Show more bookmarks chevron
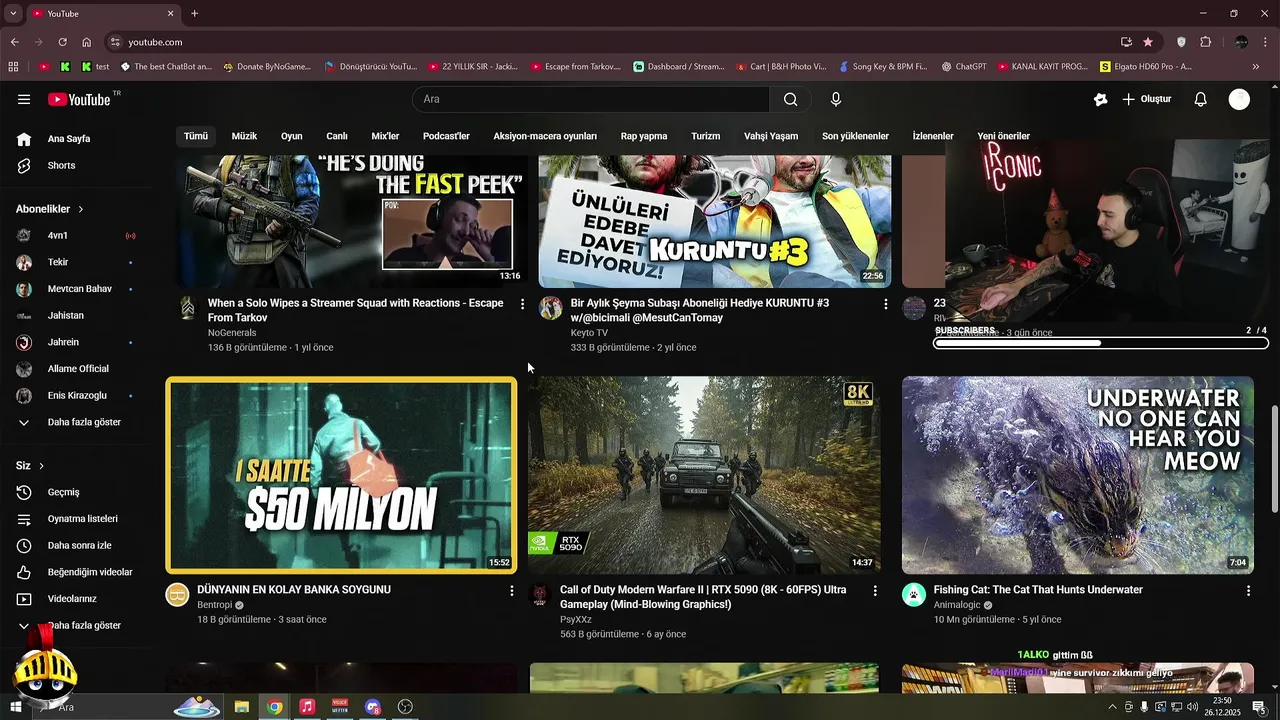This screenshot has height=720, width=1280. tap(1256, 67)
